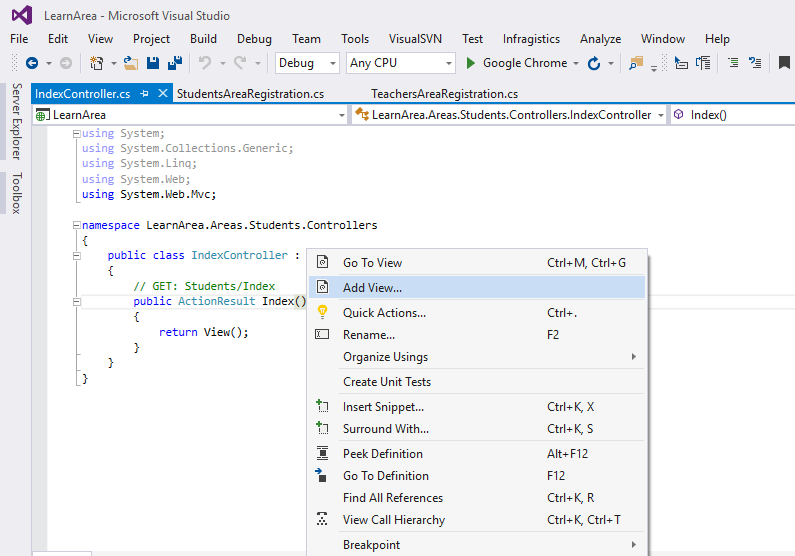795x556 pixels.
Task: Click the bookmark icon in toolbar
Action: pos(785,63)
